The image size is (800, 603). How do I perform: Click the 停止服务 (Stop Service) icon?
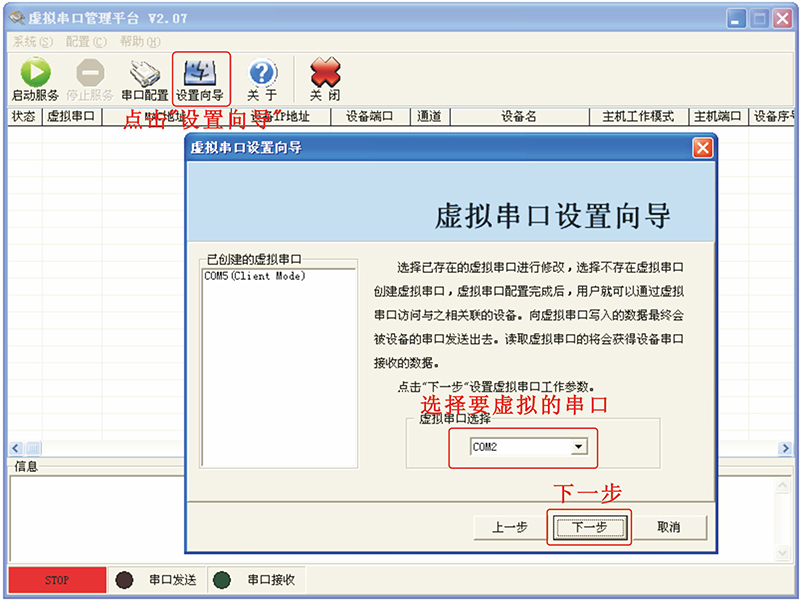90,73
